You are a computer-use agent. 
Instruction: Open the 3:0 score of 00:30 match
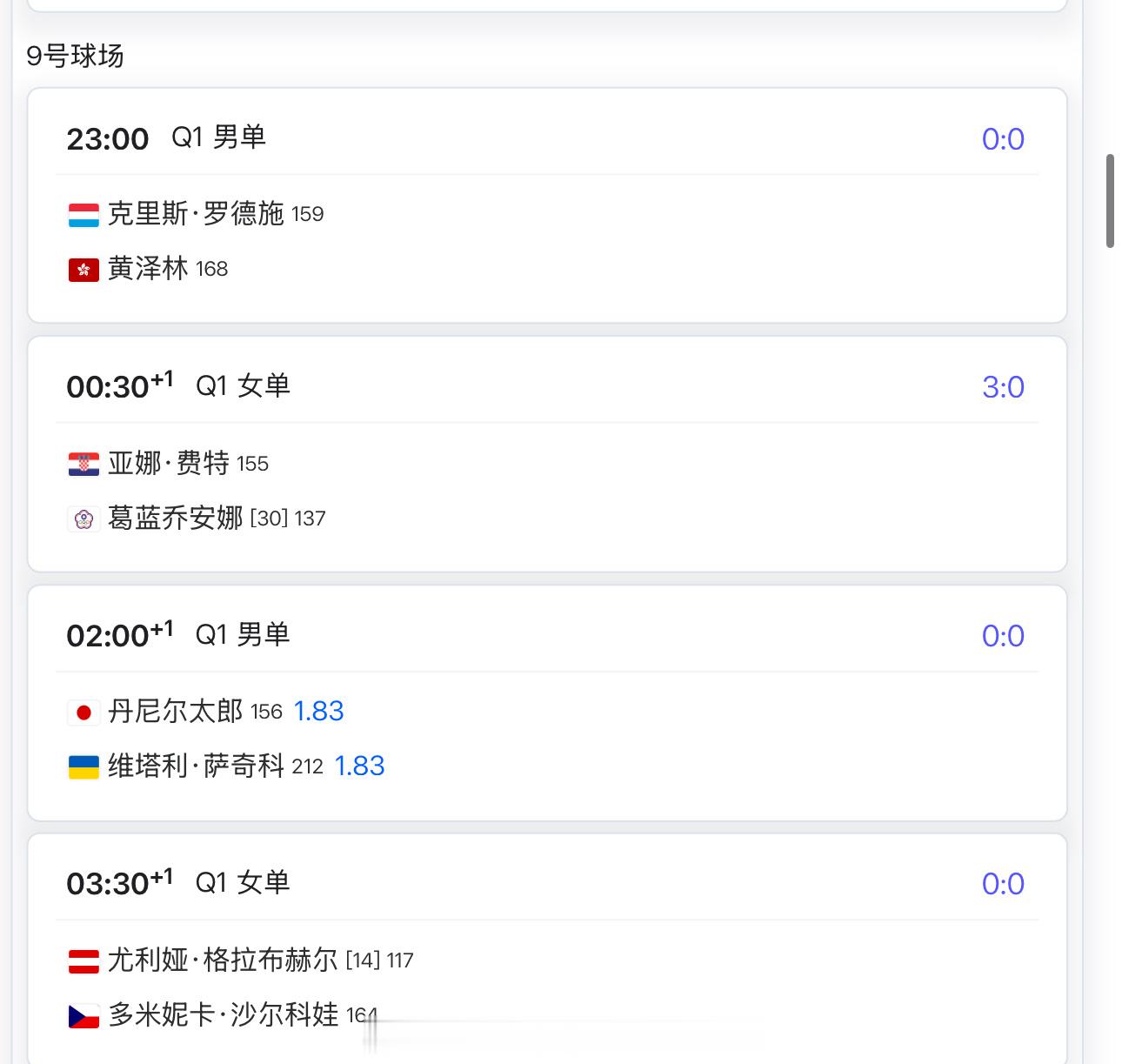1003,387
